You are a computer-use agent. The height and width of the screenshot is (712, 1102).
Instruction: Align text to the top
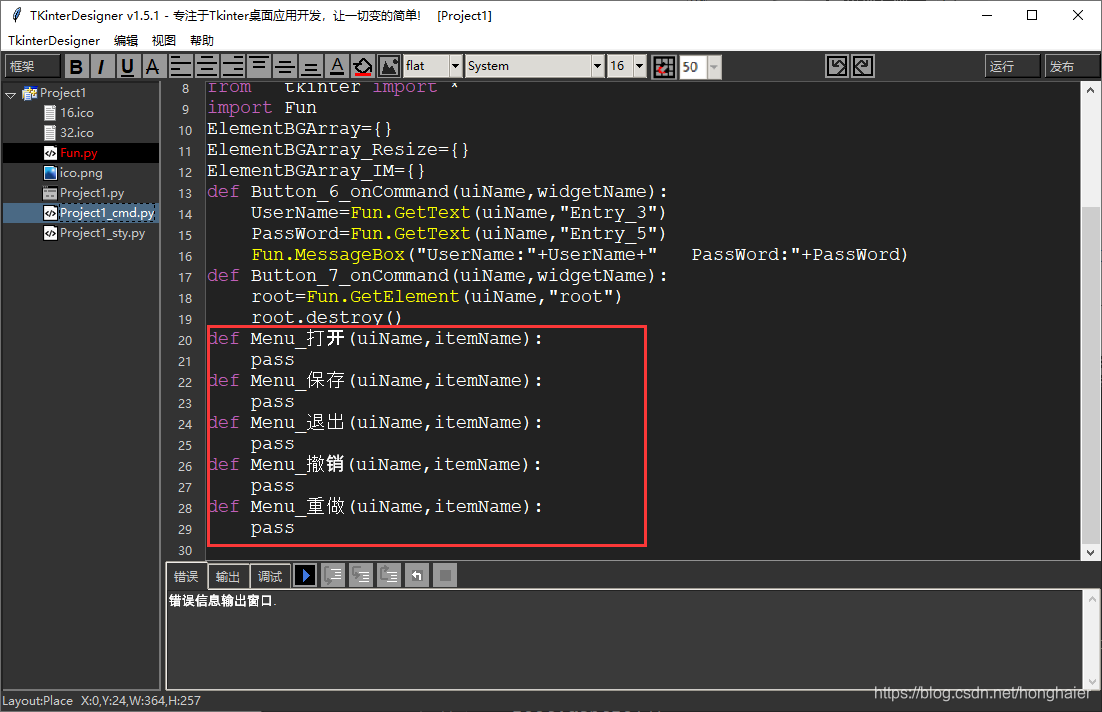[259, 67]
